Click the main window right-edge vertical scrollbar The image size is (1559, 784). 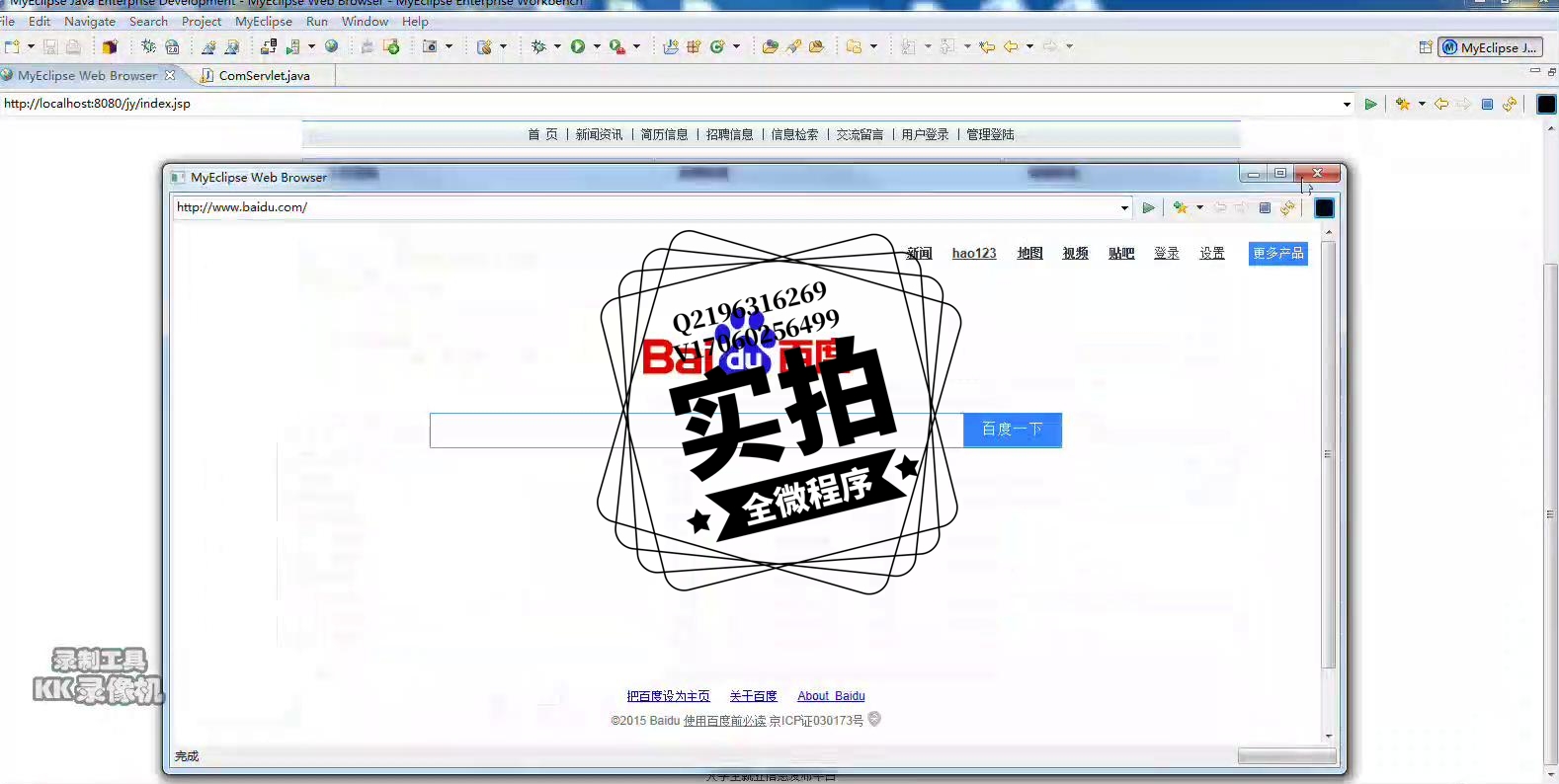coord(1549,513)
